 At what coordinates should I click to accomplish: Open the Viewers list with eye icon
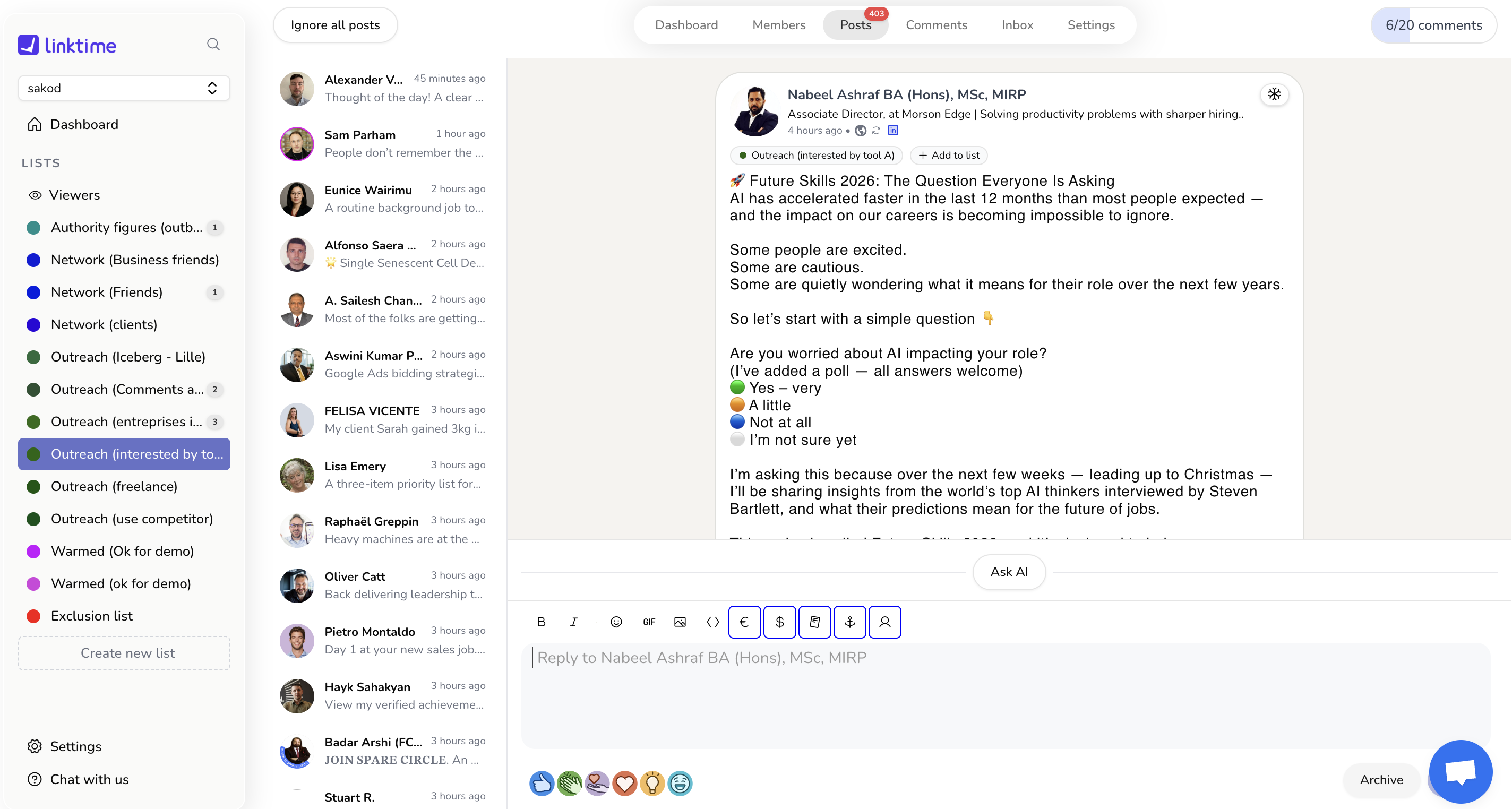point(74,195)
